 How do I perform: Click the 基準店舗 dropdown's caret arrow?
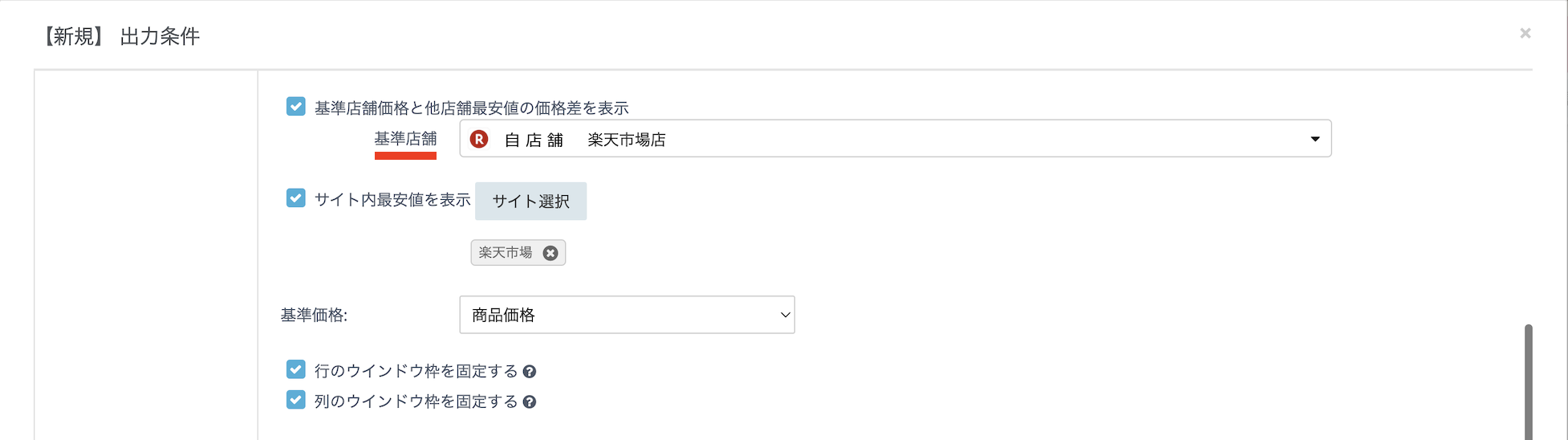click(1314, 139)
